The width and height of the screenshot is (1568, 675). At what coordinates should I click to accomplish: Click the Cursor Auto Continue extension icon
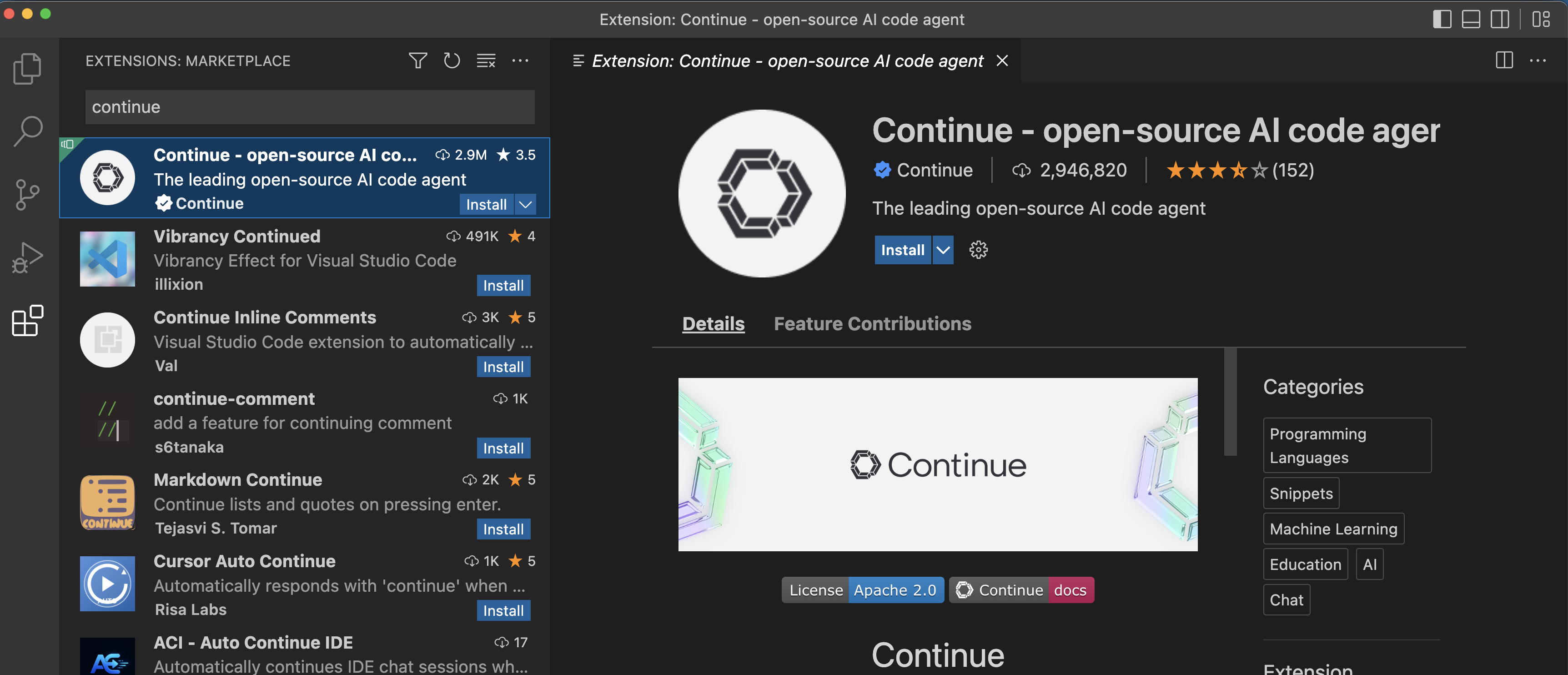107,584
